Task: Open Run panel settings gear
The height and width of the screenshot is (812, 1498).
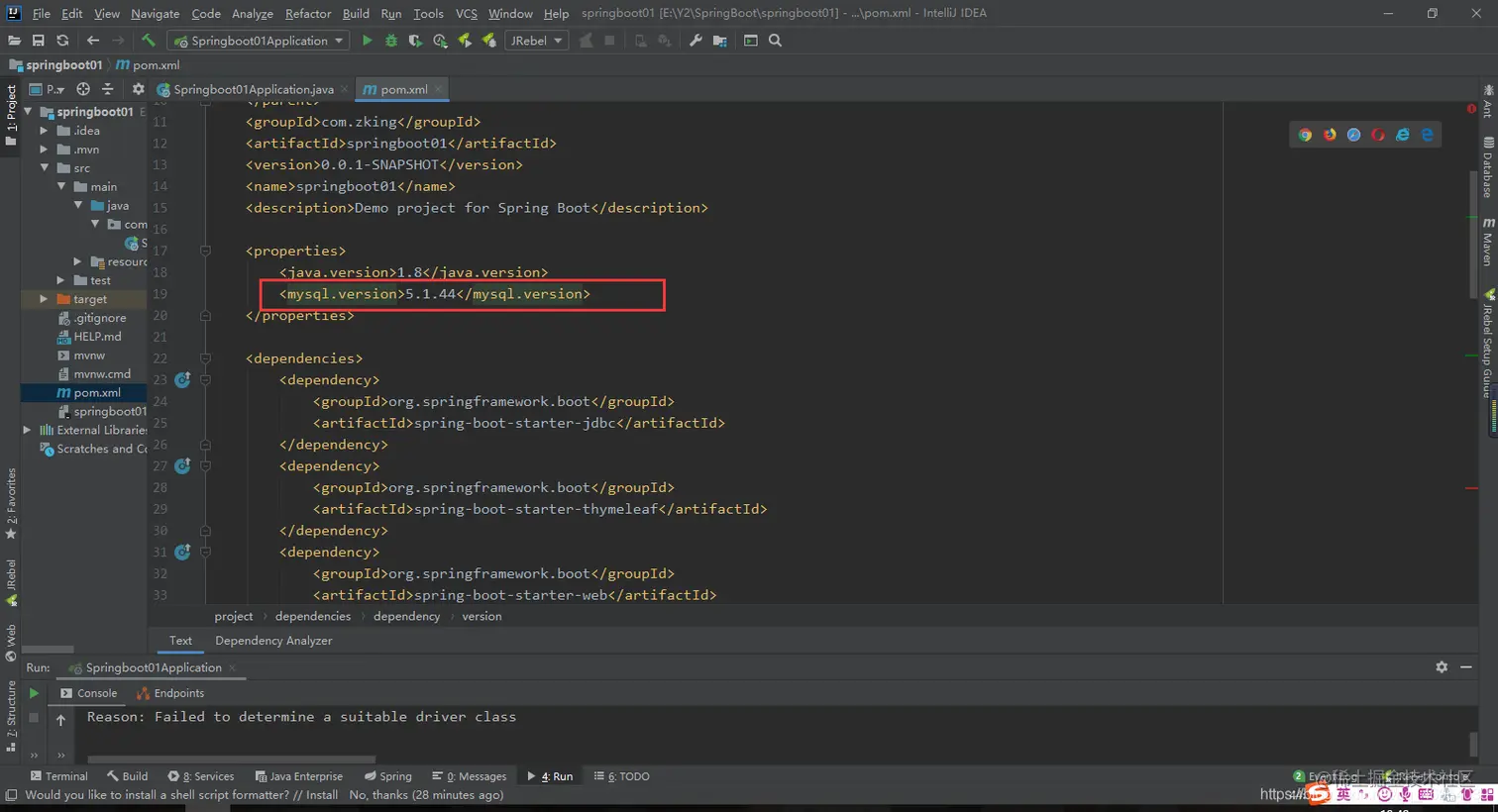Action: [x=1442, y=667]
